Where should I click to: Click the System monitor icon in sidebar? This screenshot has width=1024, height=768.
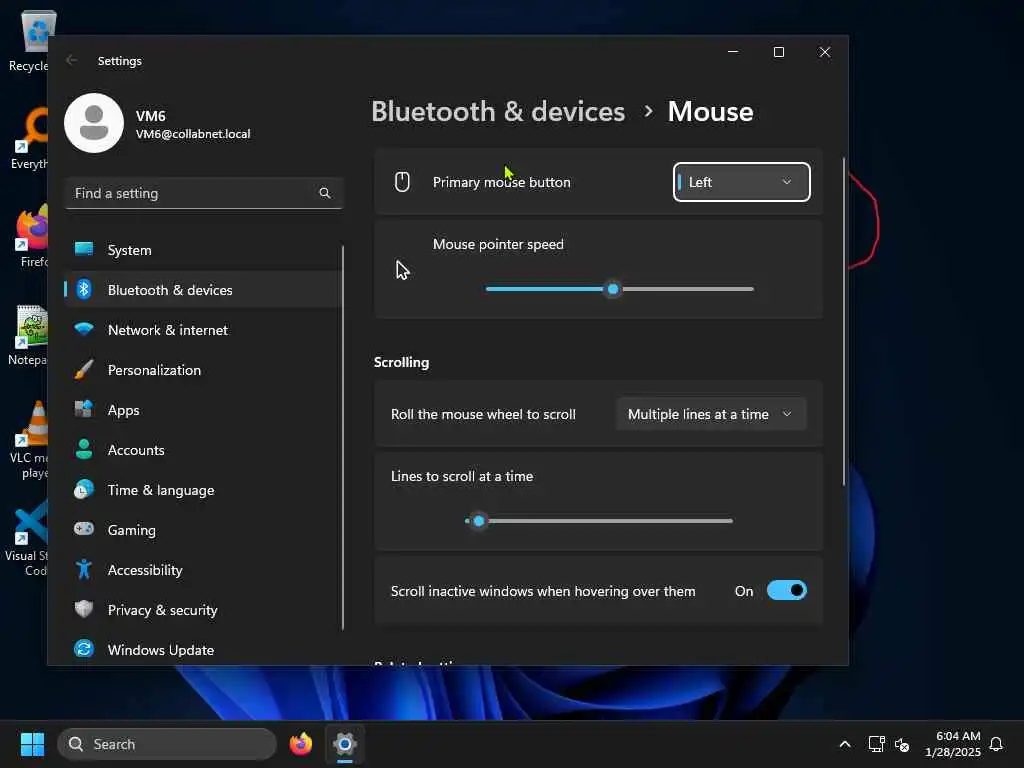(x=84, y=249)
